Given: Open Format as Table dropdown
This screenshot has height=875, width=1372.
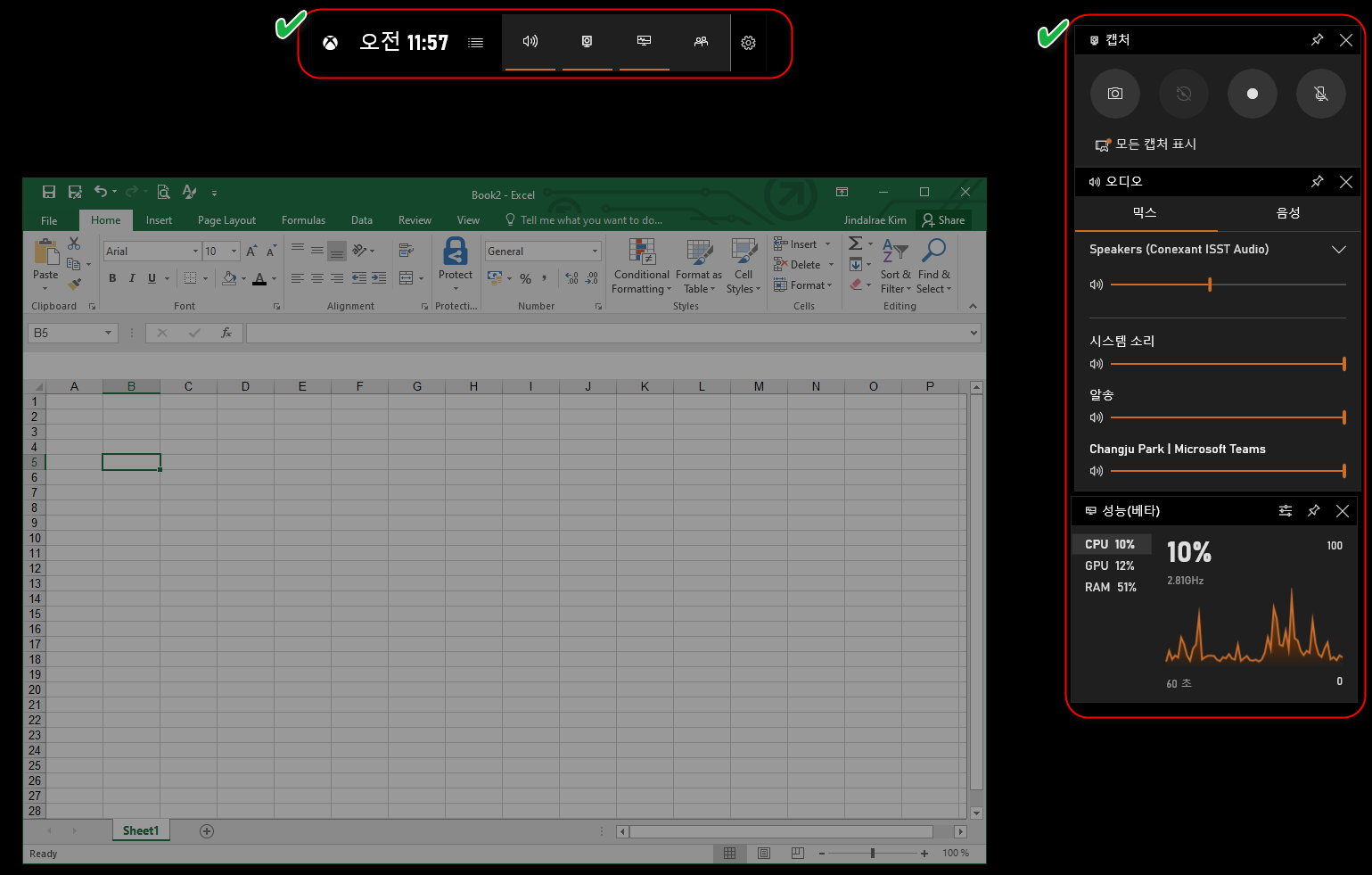Looking at the screenshot, I should click(699, 266).
